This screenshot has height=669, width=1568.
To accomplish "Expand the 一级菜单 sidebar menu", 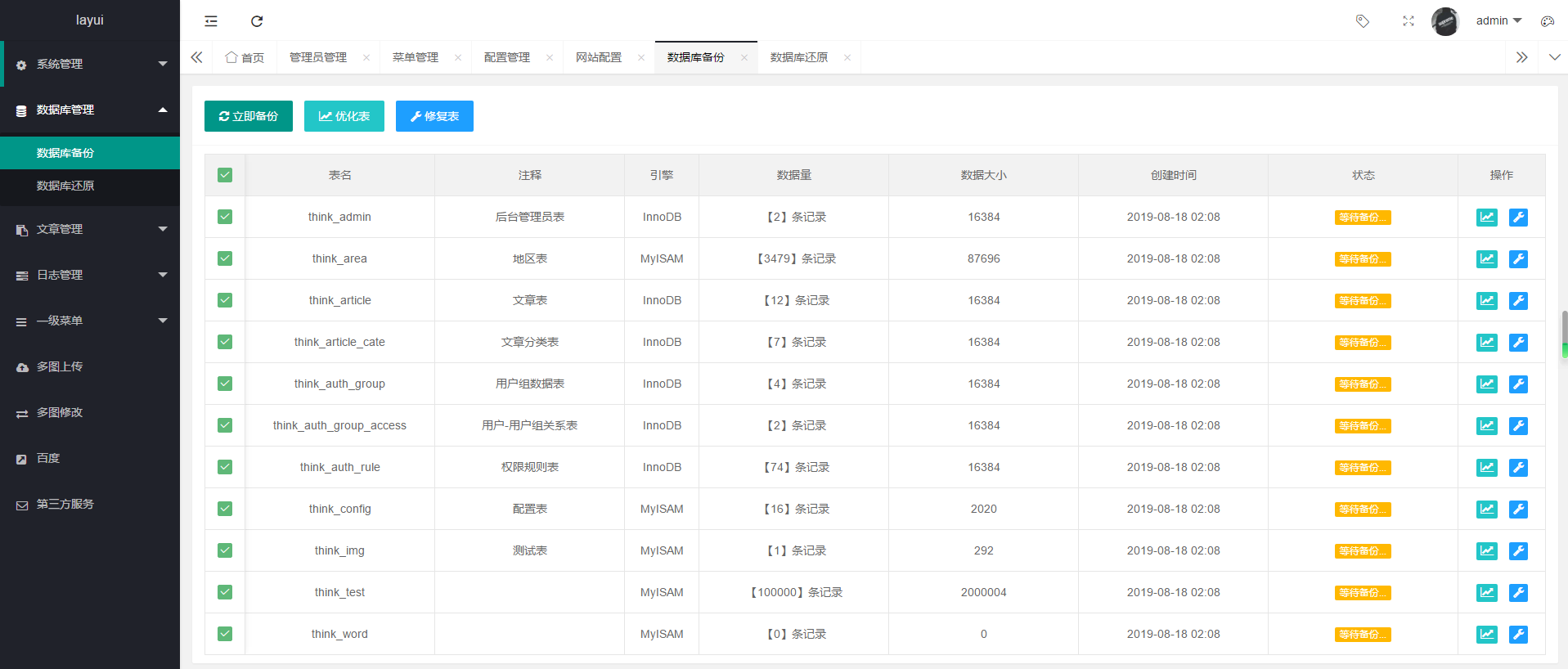I will click(x=90, y=321).
